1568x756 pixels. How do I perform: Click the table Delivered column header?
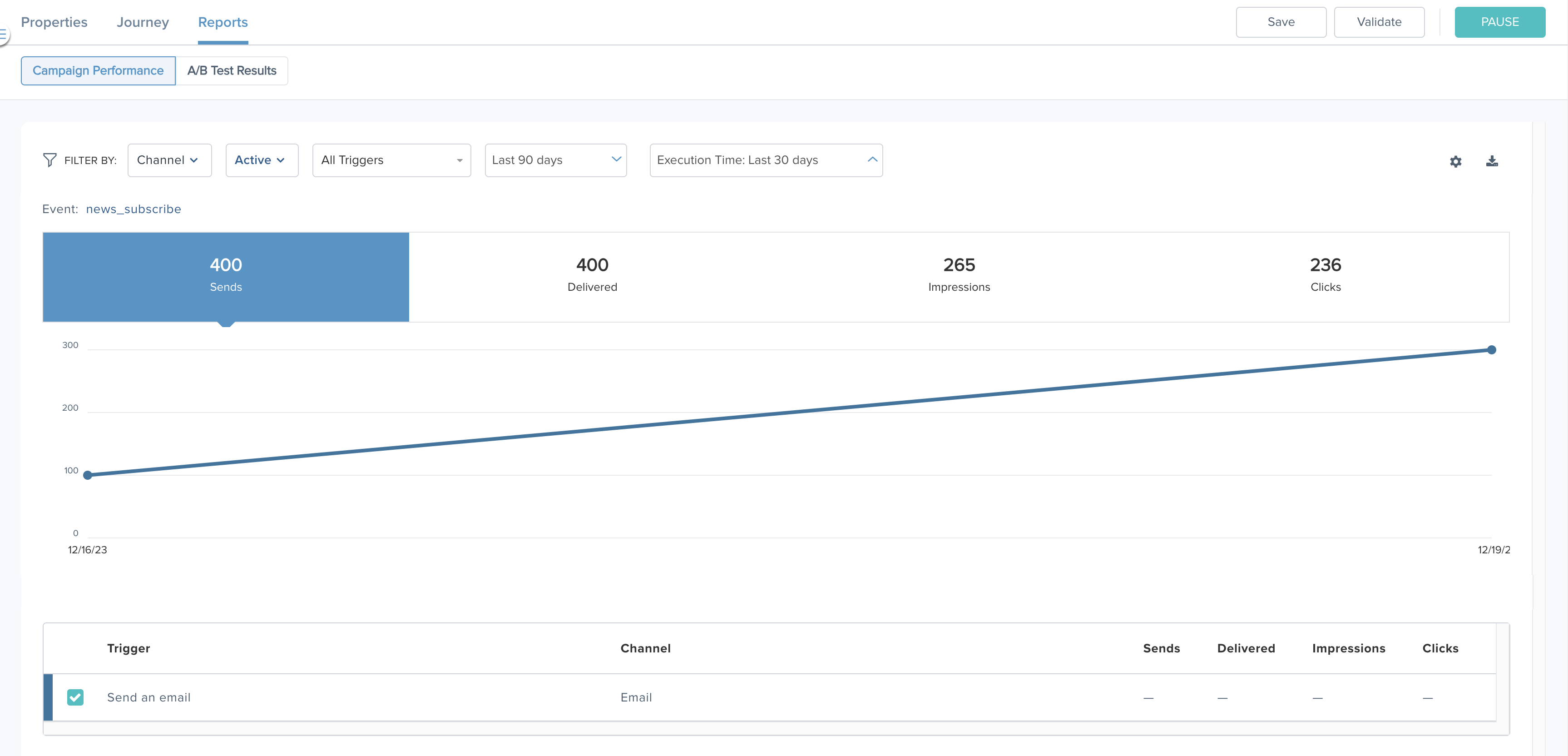click(1246, 648)
